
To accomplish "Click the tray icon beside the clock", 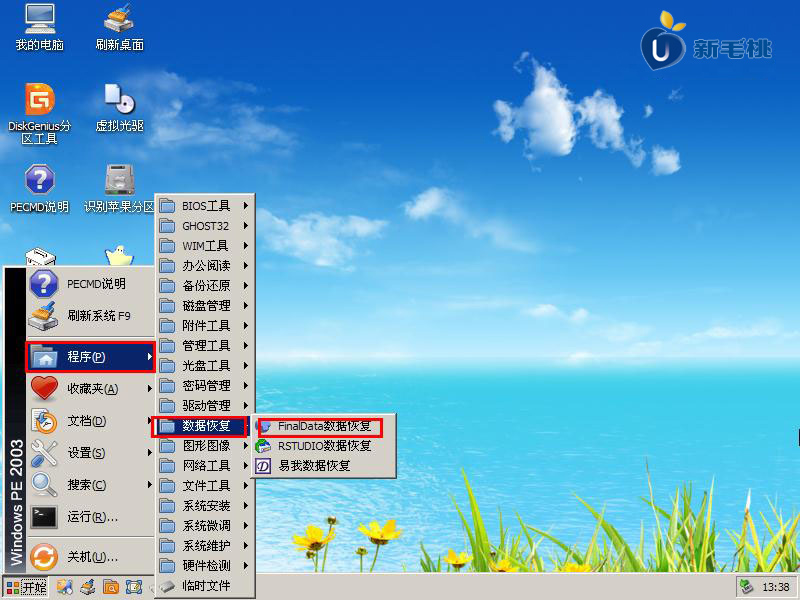I will (745, 587).
